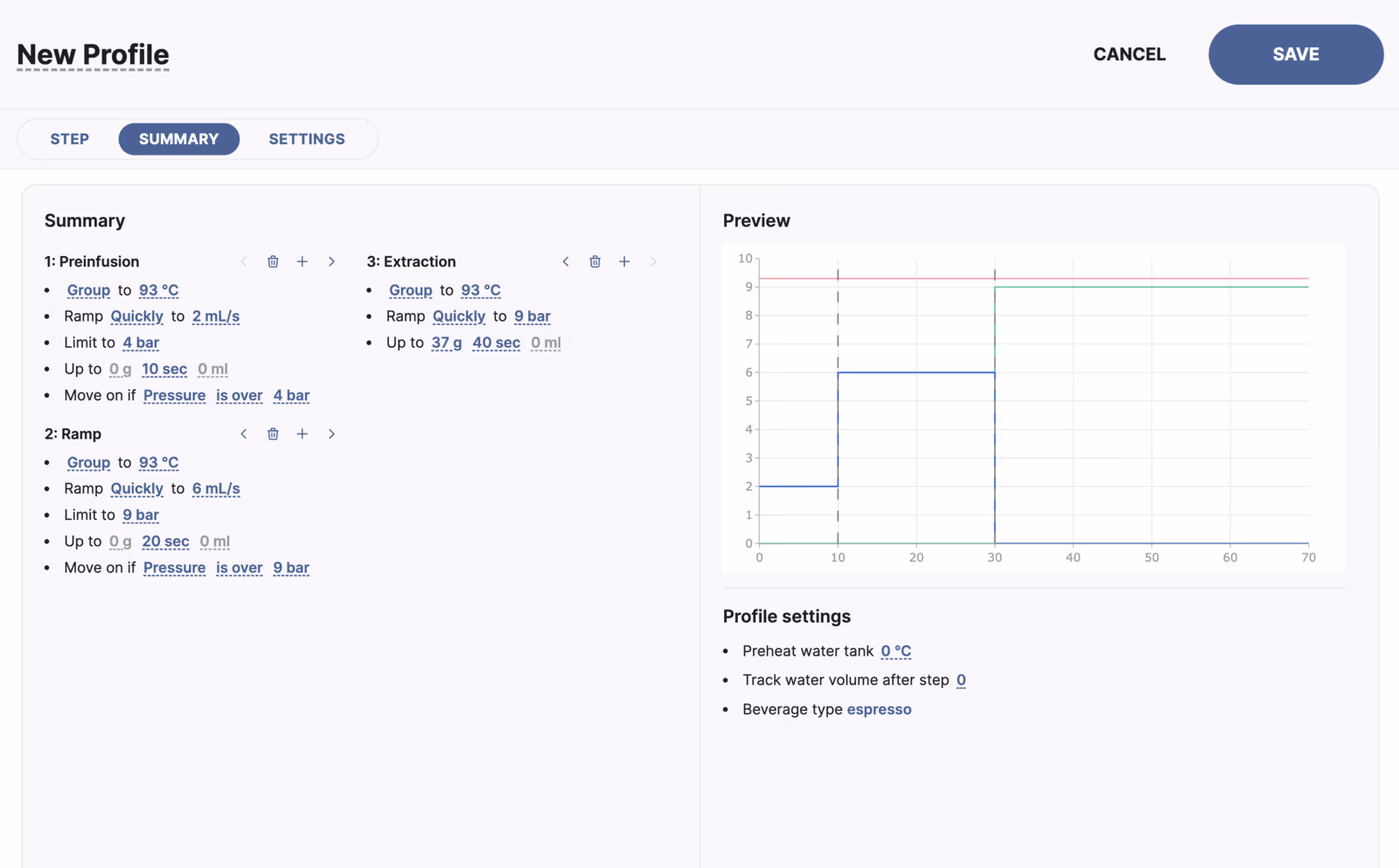This screenshot has height=868, width=1399.
Task: Add a step after Extraction
Action: tap(624, 261)
